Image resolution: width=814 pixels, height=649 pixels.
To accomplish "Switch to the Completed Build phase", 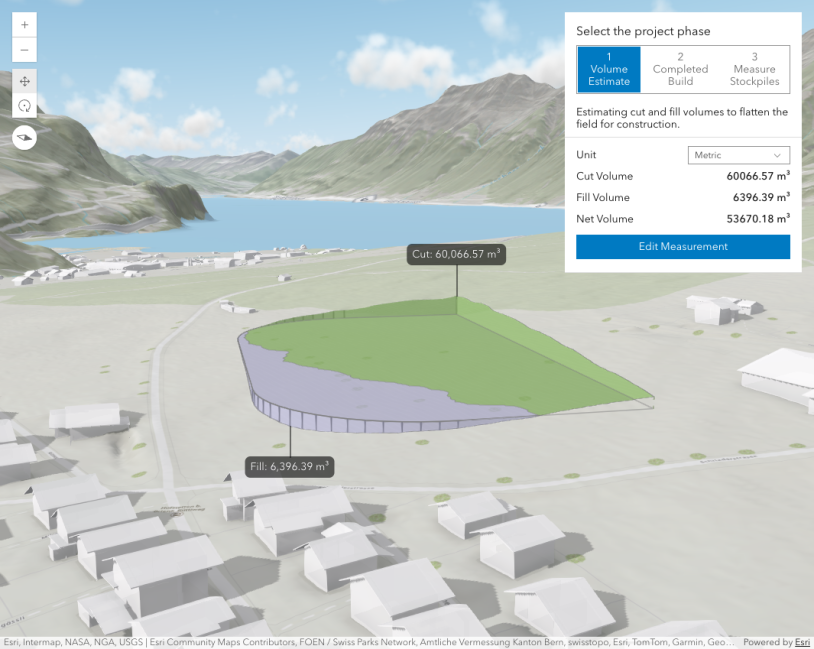I will (x=680, y=69).
